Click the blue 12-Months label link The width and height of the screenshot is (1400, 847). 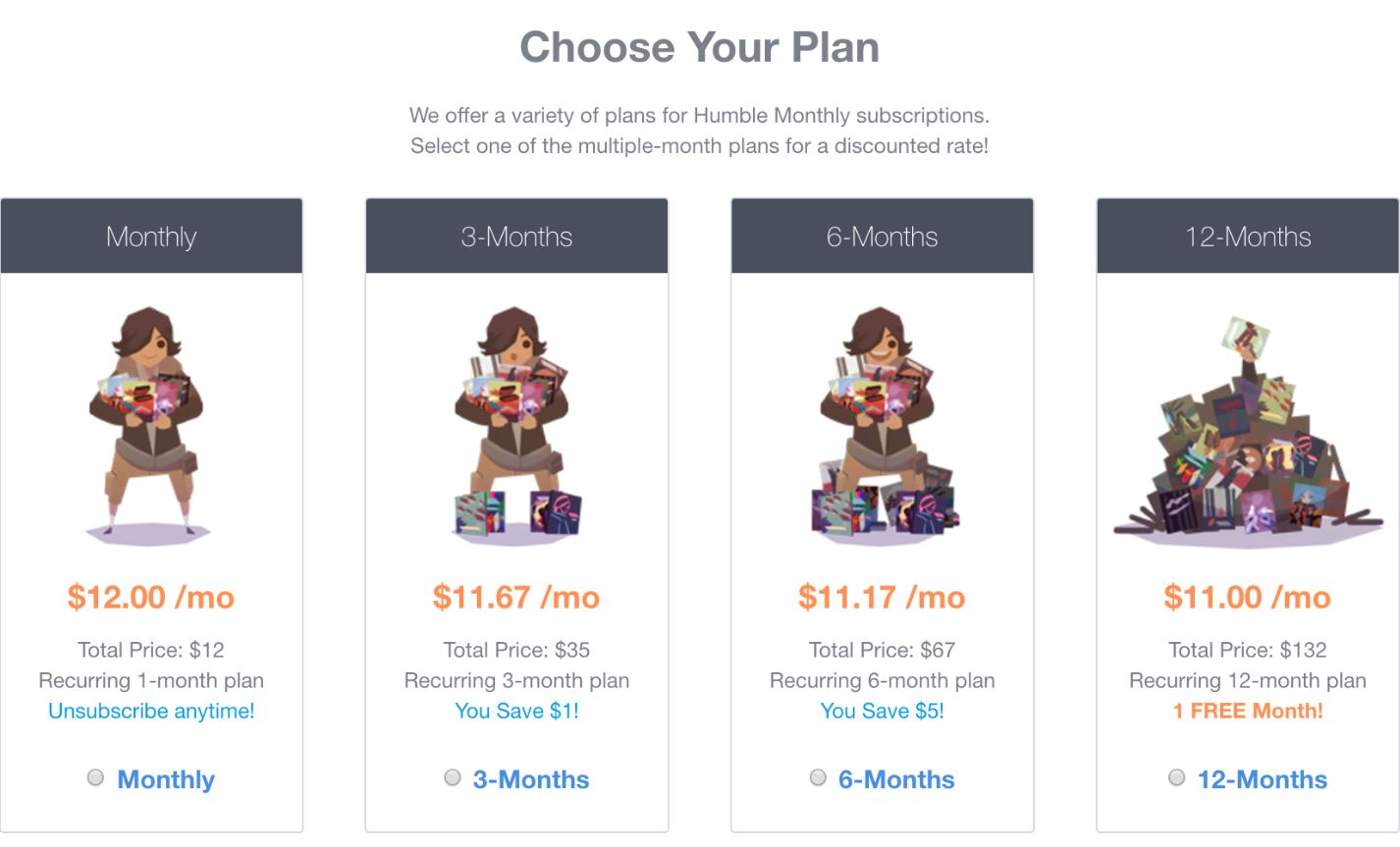point(1262,779)
